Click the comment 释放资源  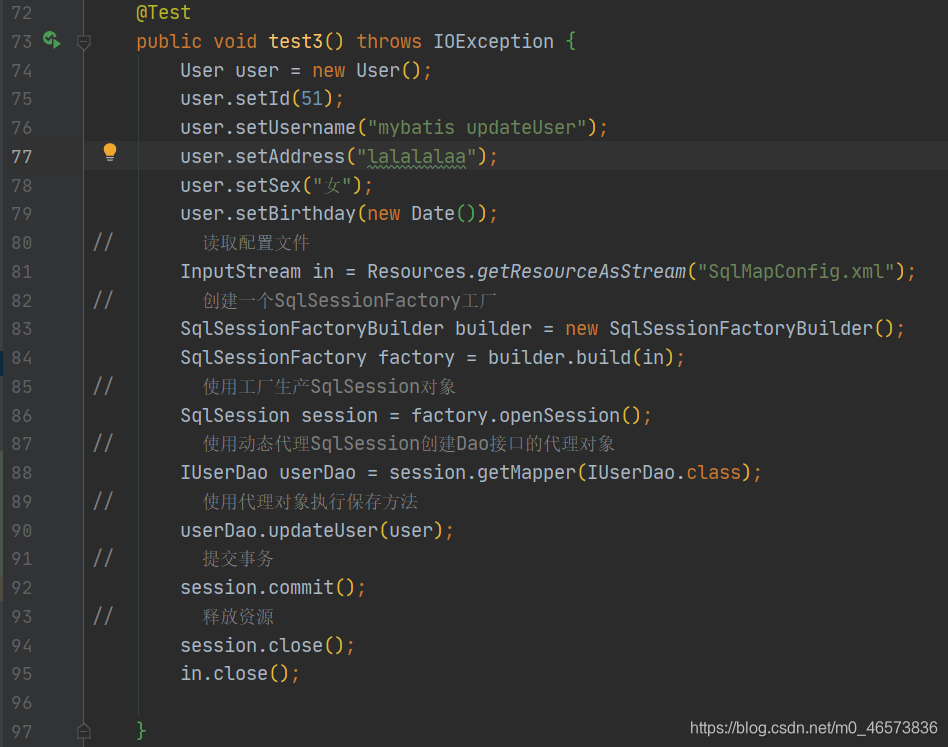[x=238, y=616]
